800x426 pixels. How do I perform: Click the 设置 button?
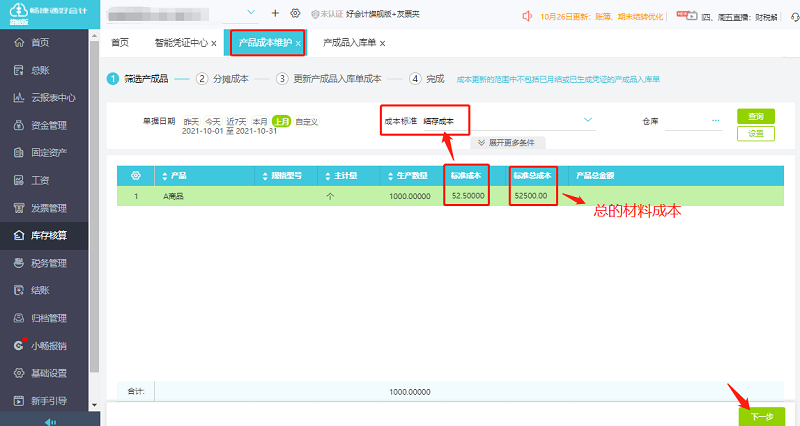click(x=756, y=134)
